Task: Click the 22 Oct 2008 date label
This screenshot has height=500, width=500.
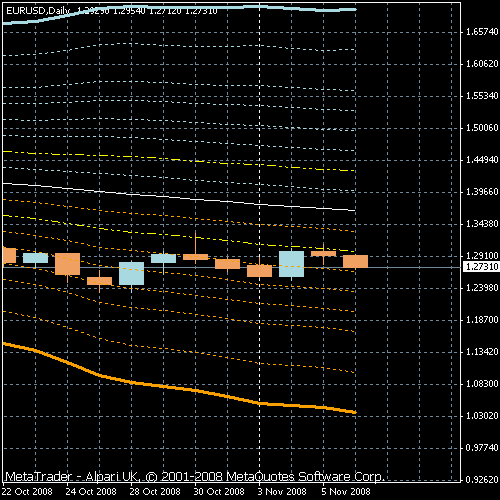Action: click(x=27, y=492)
